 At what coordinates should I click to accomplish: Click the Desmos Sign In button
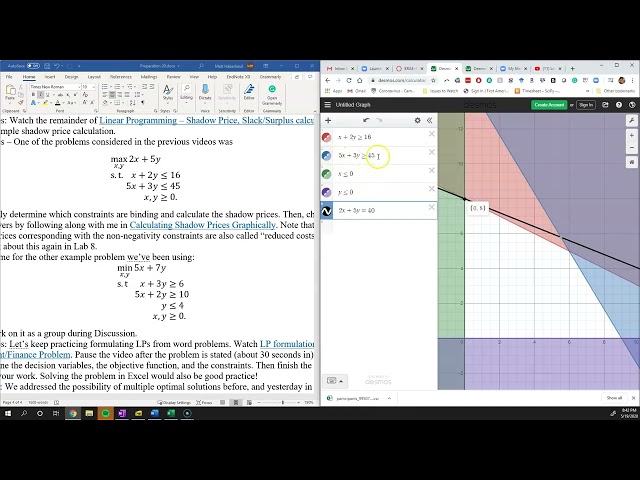[586, 105]
